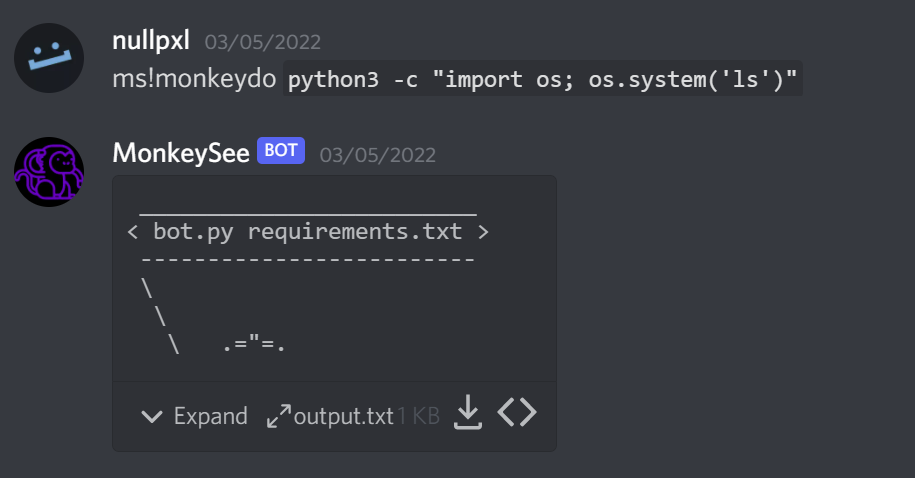Click the .="=. ASCII art text
915x478 pixels.
click(254, 344)
